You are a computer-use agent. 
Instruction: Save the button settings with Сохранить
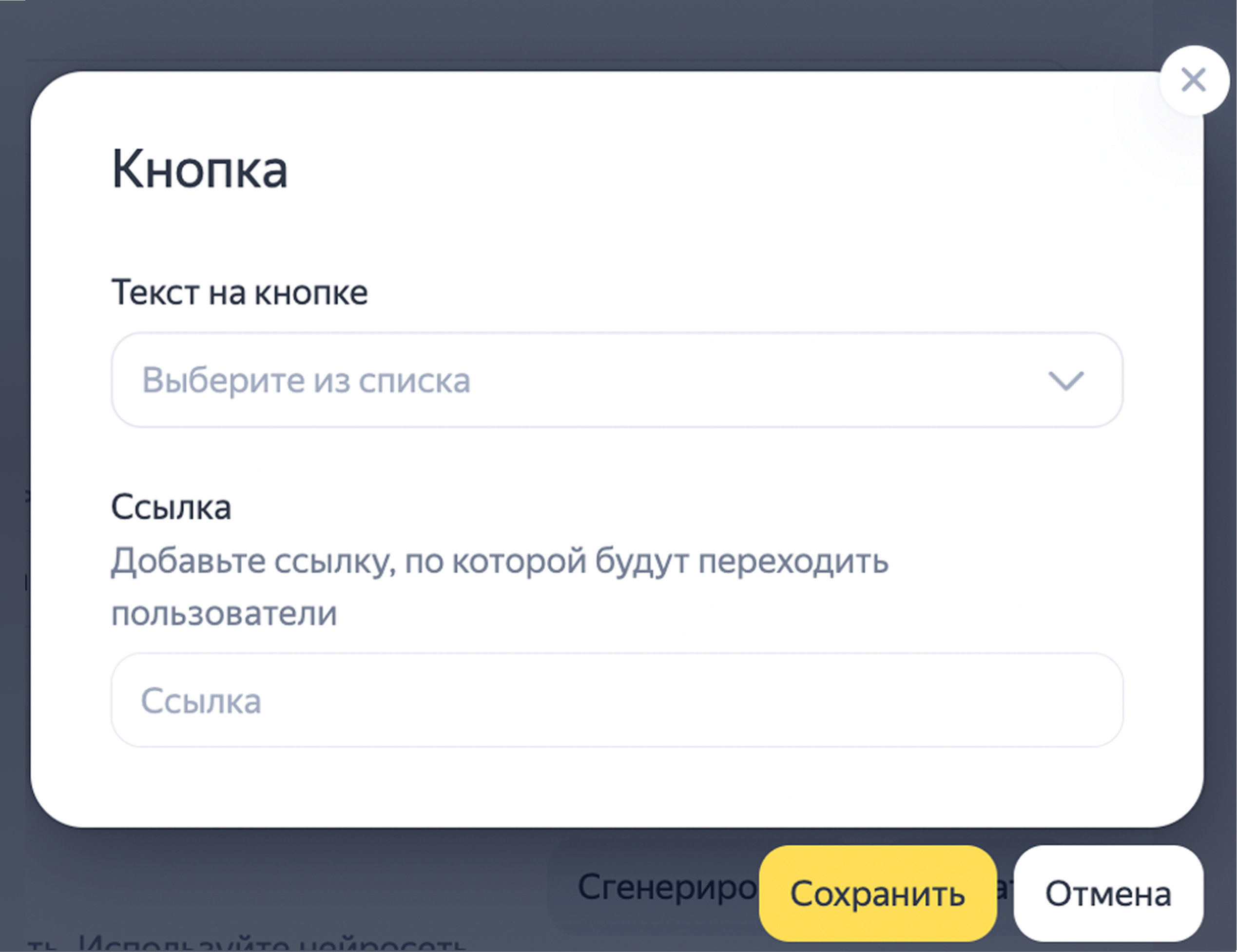tap(877, 894)
